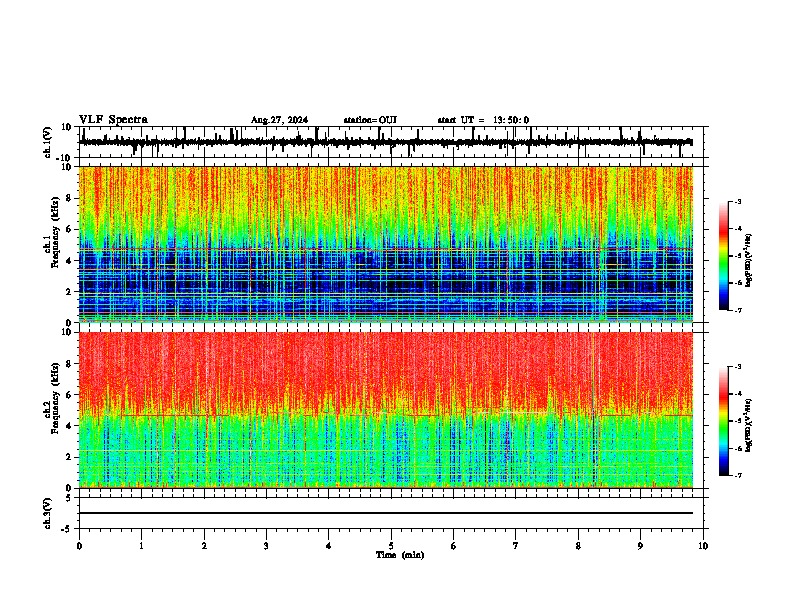Click the start UT 13:50:0 label

[x=483, y=120]
